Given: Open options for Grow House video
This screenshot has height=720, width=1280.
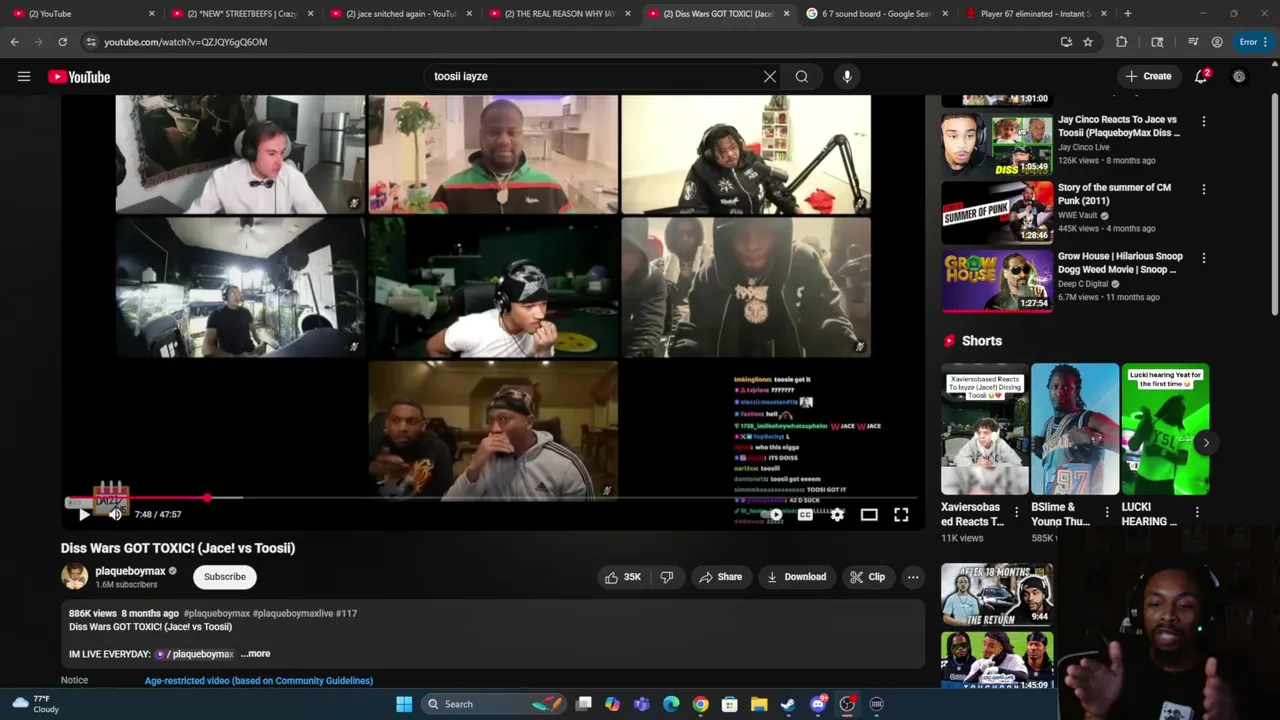Looking at the screenshot, I should pos(1203,258).
